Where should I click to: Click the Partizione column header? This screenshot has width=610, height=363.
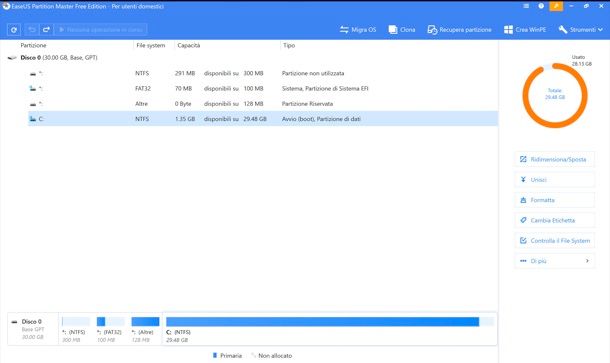(33, 46)
